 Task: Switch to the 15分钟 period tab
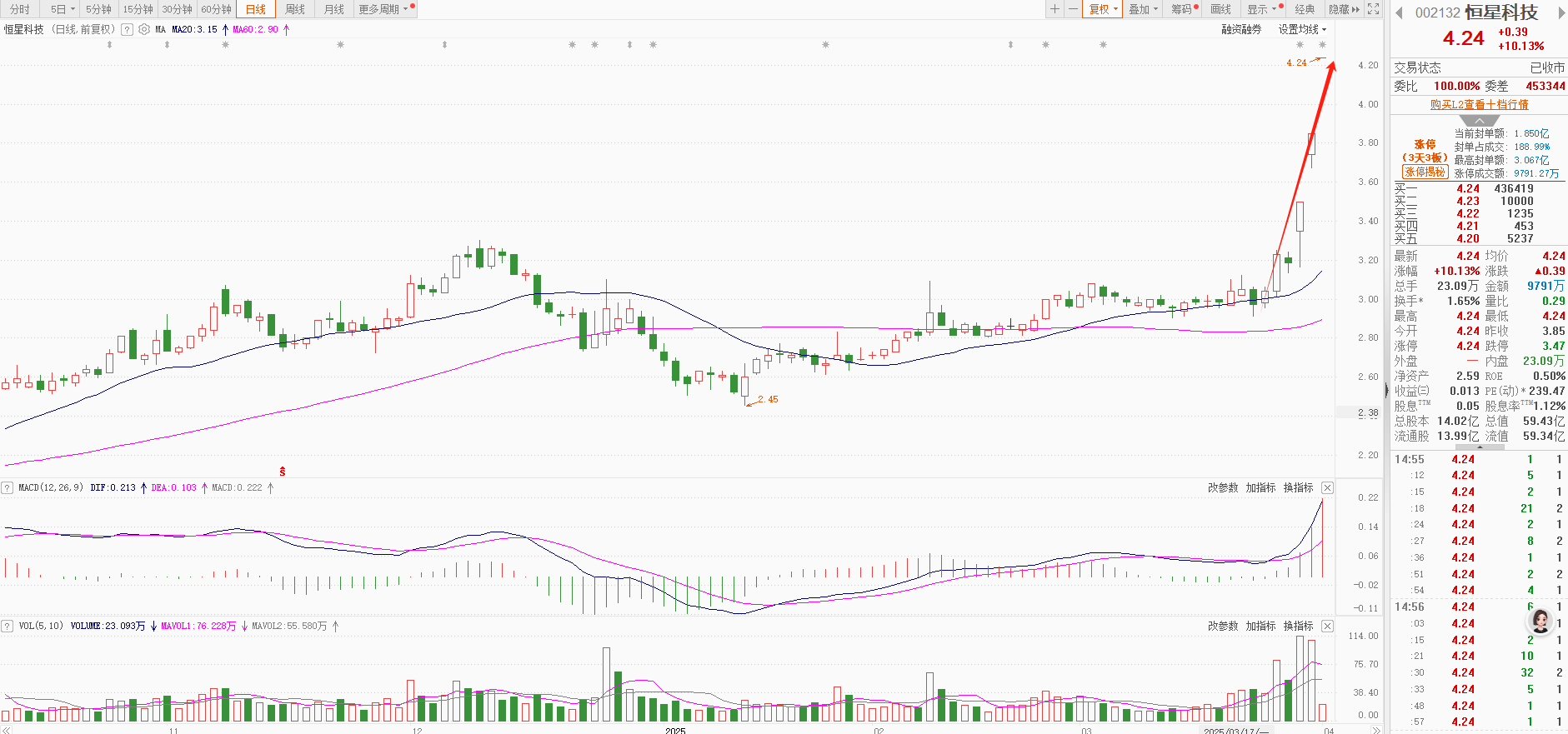pyautogui.click(x=138, y=9)
